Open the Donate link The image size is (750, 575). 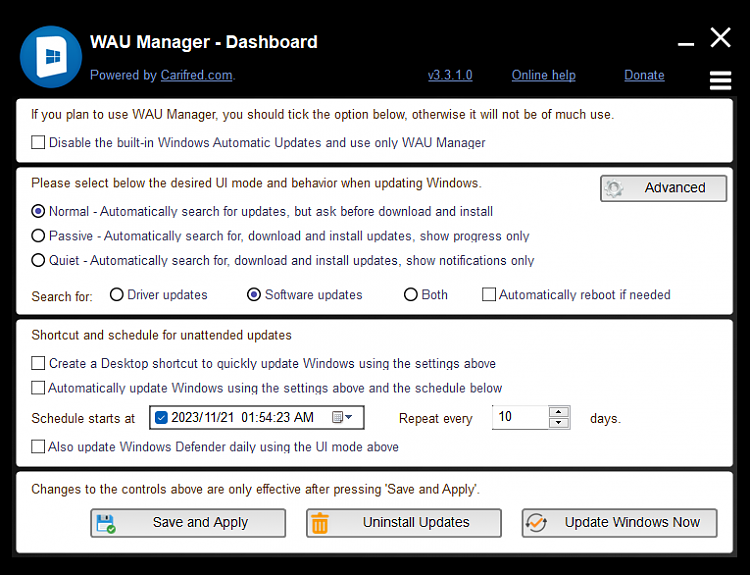tap(644, 76)
